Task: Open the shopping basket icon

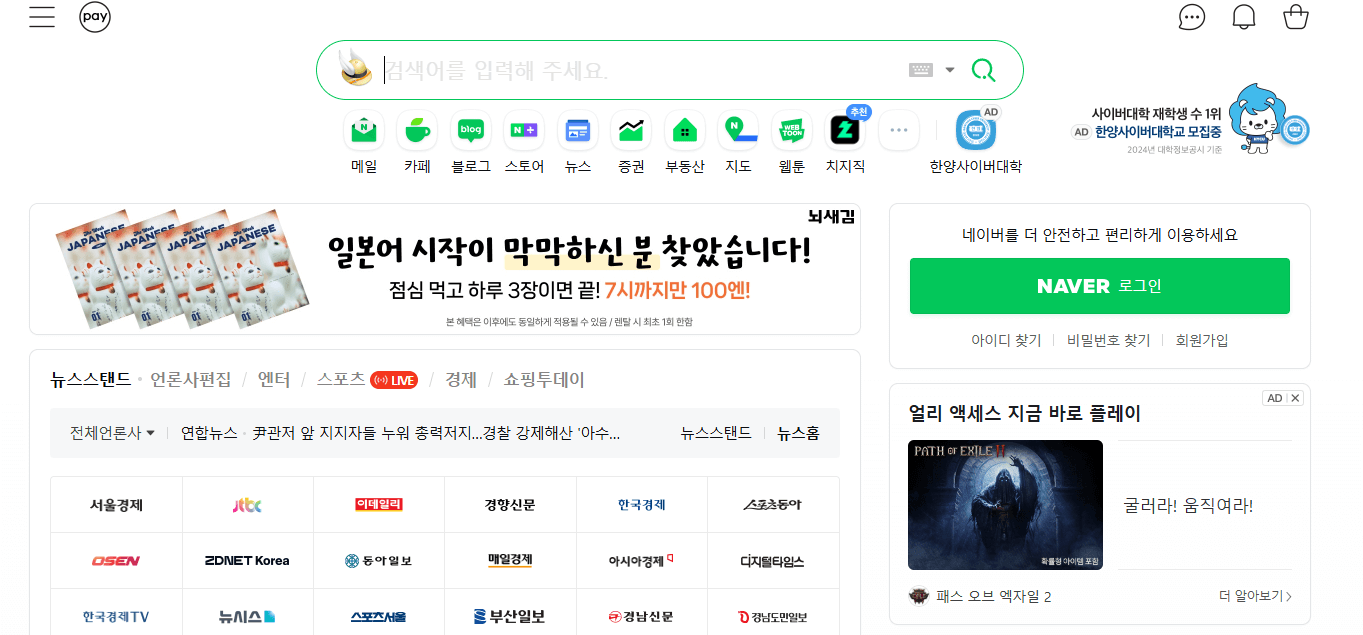Action: click(x=1296, y=17)
